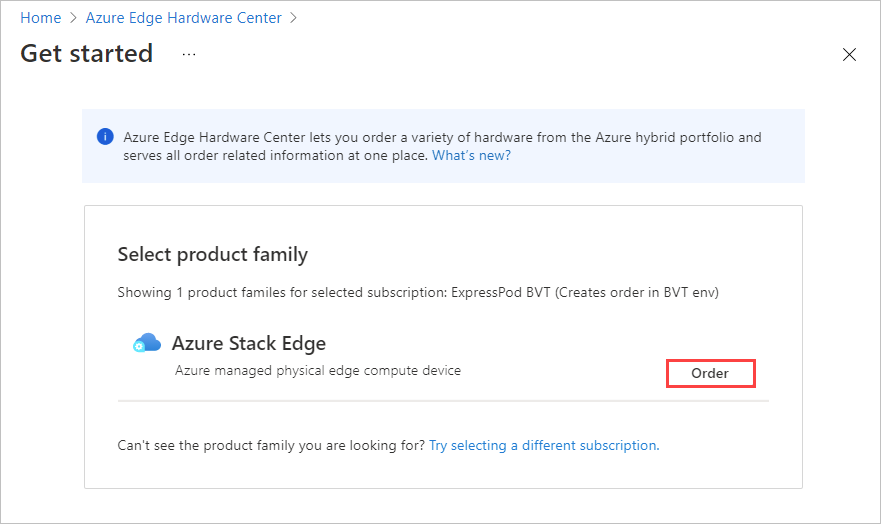Click chevron after Azure Edge Hardware Center
The image size is (881, 524).
tap(293, 18)
